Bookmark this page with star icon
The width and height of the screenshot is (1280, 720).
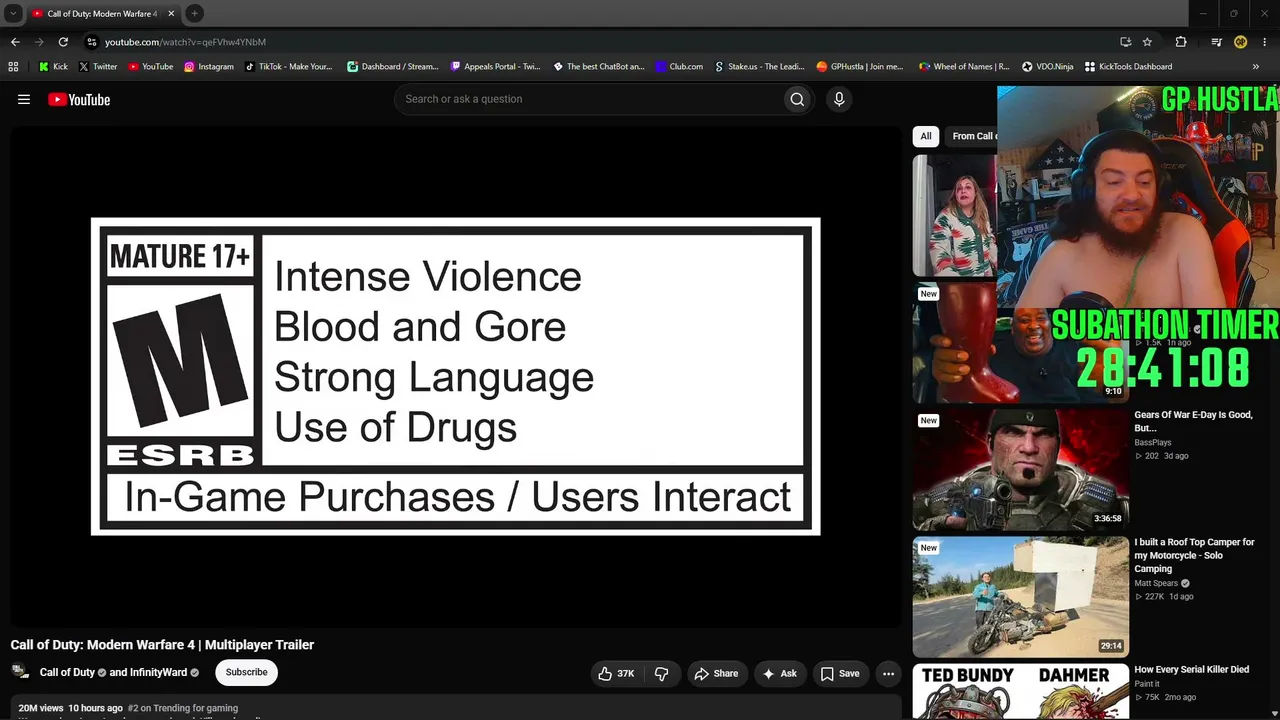1147,42
